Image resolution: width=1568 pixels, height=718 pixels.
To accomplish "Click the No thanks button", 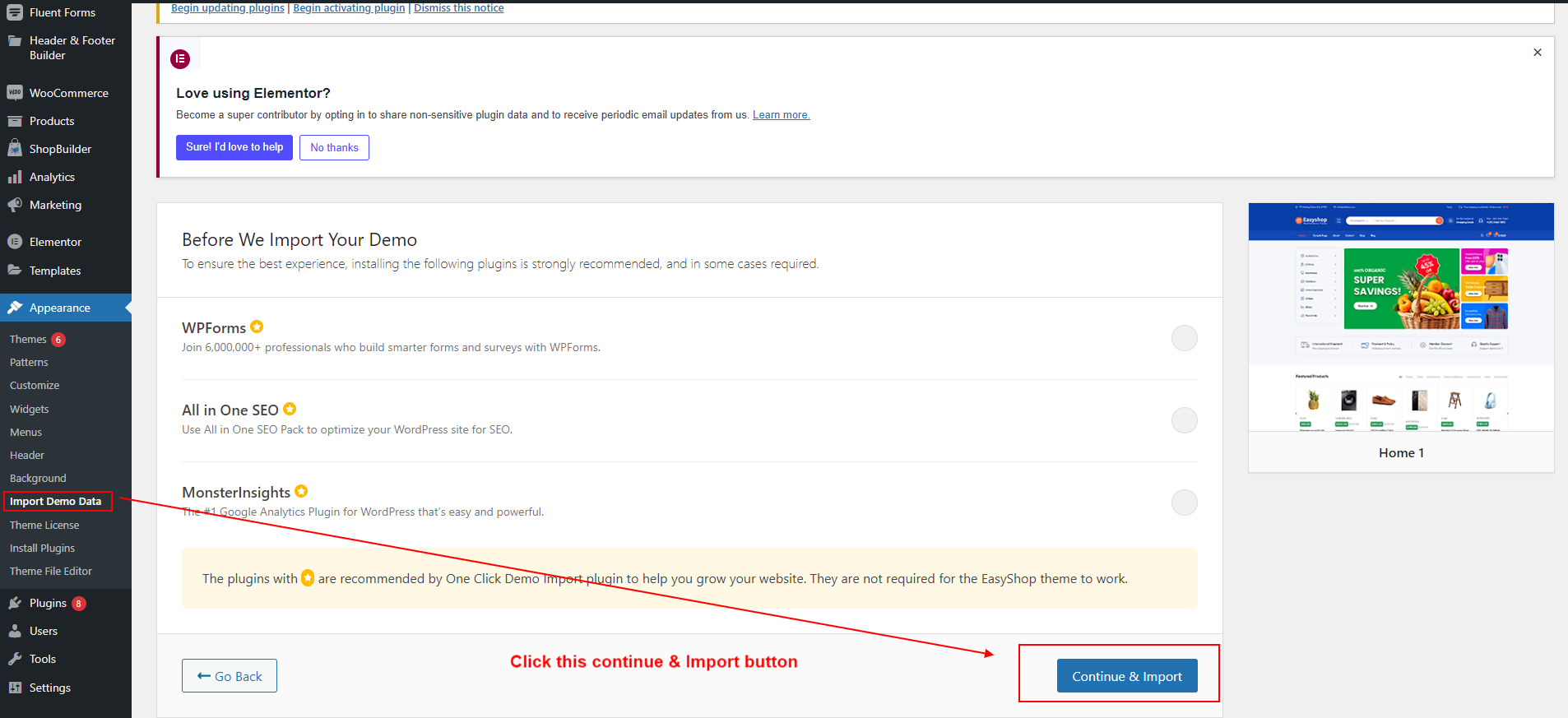I will tap(334, 147).
